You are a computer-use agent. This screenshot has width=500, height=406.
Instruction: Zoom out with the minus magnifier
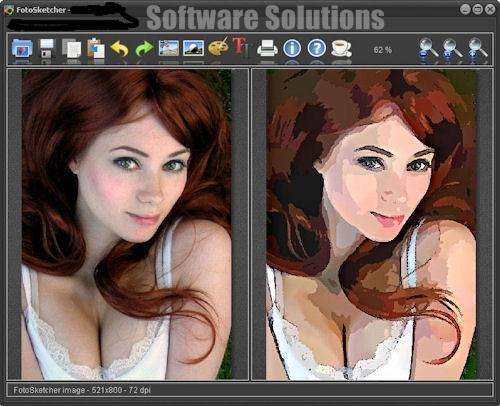pyautogui.click(x=428, y=49)
